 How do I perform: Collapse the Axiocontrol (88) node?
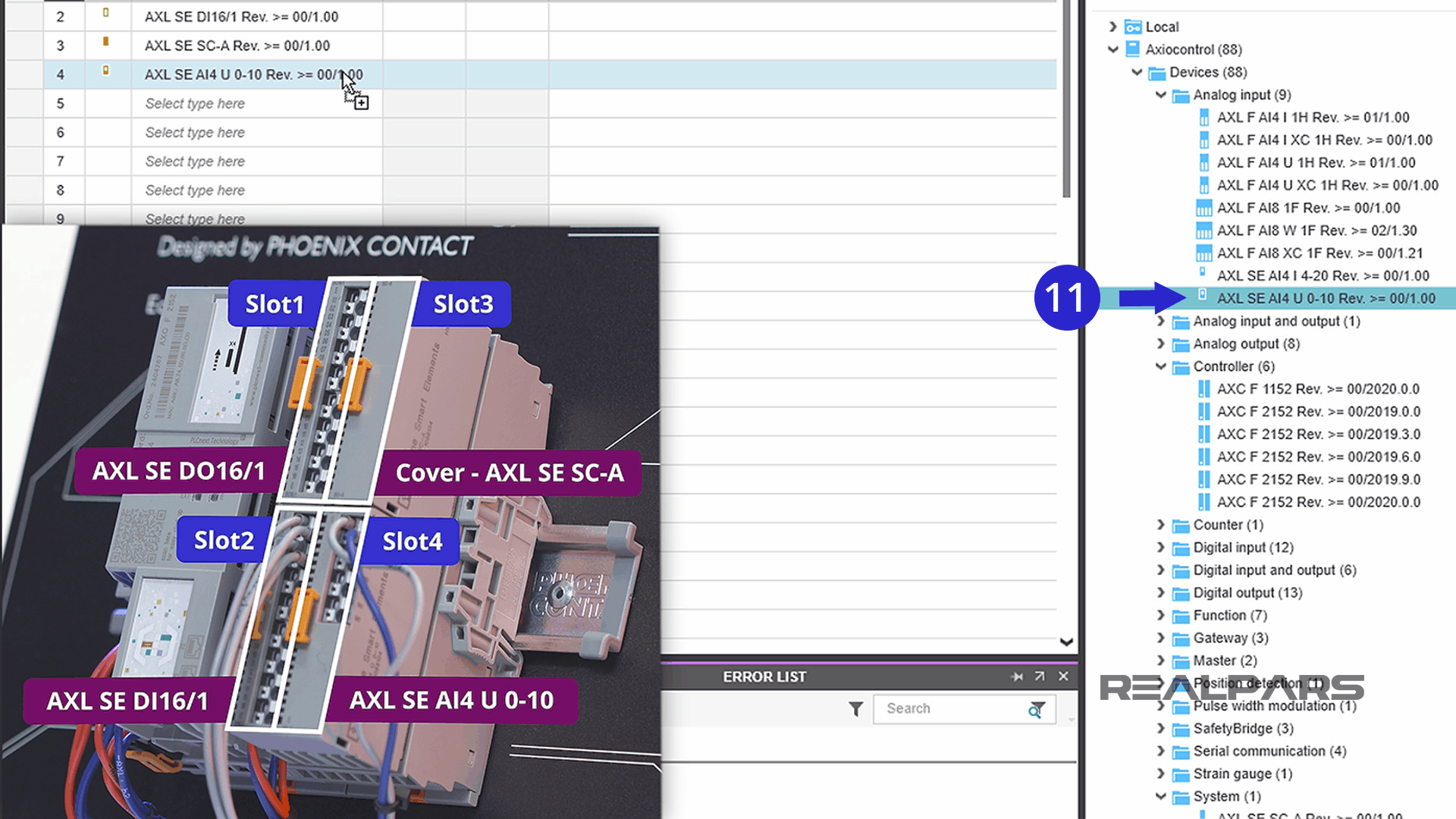pyautogui.click(x=1112, y=49)
